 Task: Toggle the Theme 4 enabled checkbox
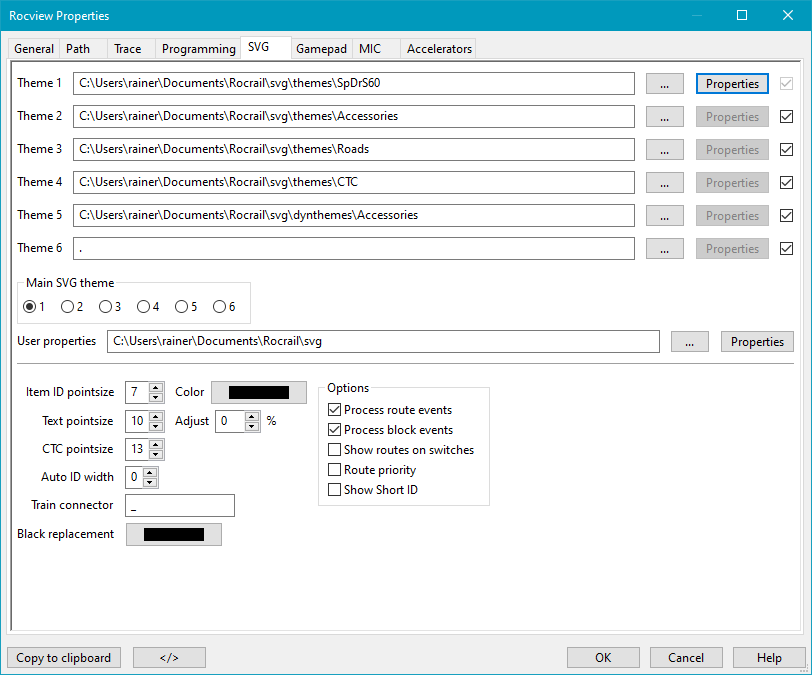pyautogui.click(x=786, y=183)
